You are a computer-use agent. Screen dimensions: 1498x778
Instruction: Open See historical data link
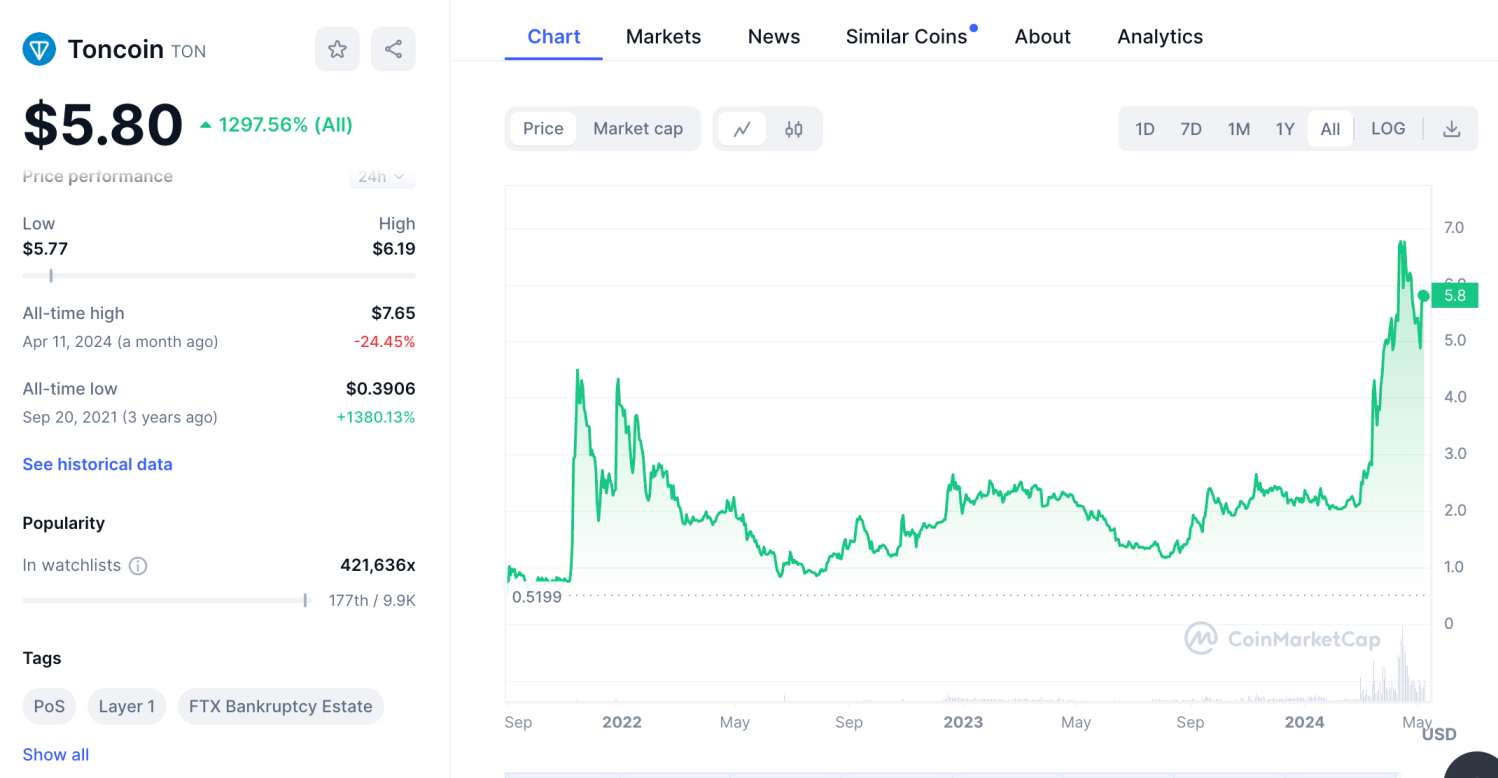tap(97, 464)
